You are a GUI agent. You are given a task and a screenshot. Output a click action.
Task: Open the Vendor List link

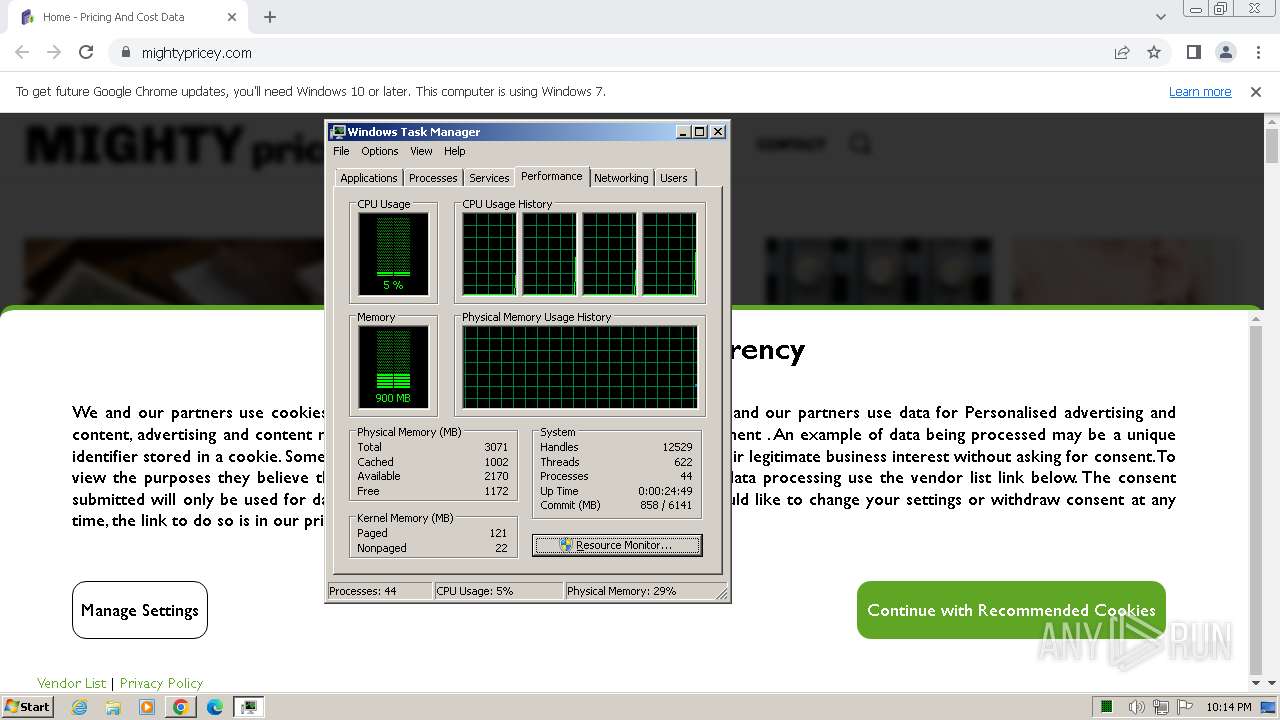pos(71,683)
